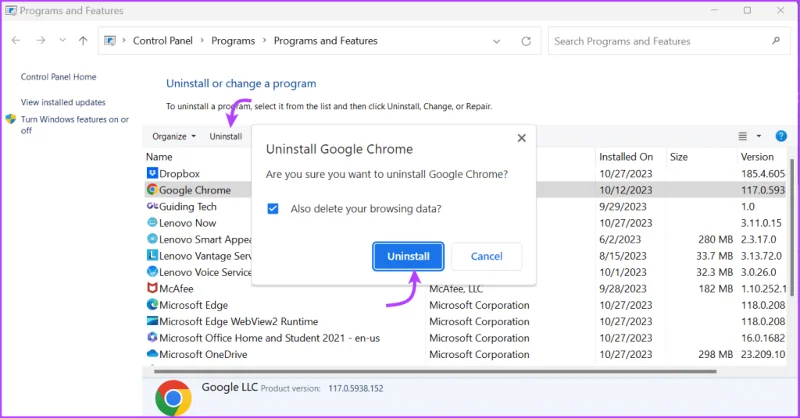Click the horizontal scrollbar under the list

(435, 372)
